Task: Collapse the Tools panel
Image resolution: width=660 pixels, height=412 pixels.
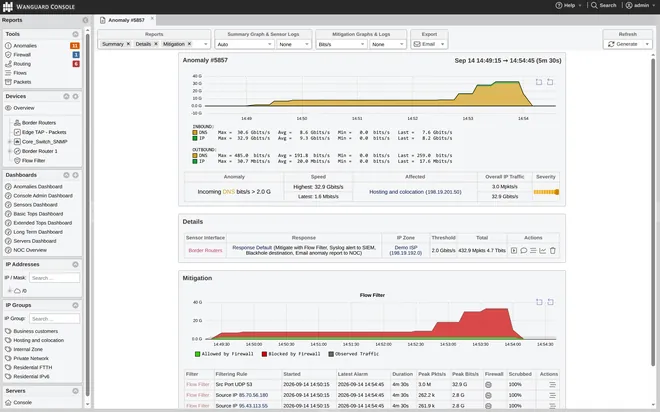Action: point(75,34)
